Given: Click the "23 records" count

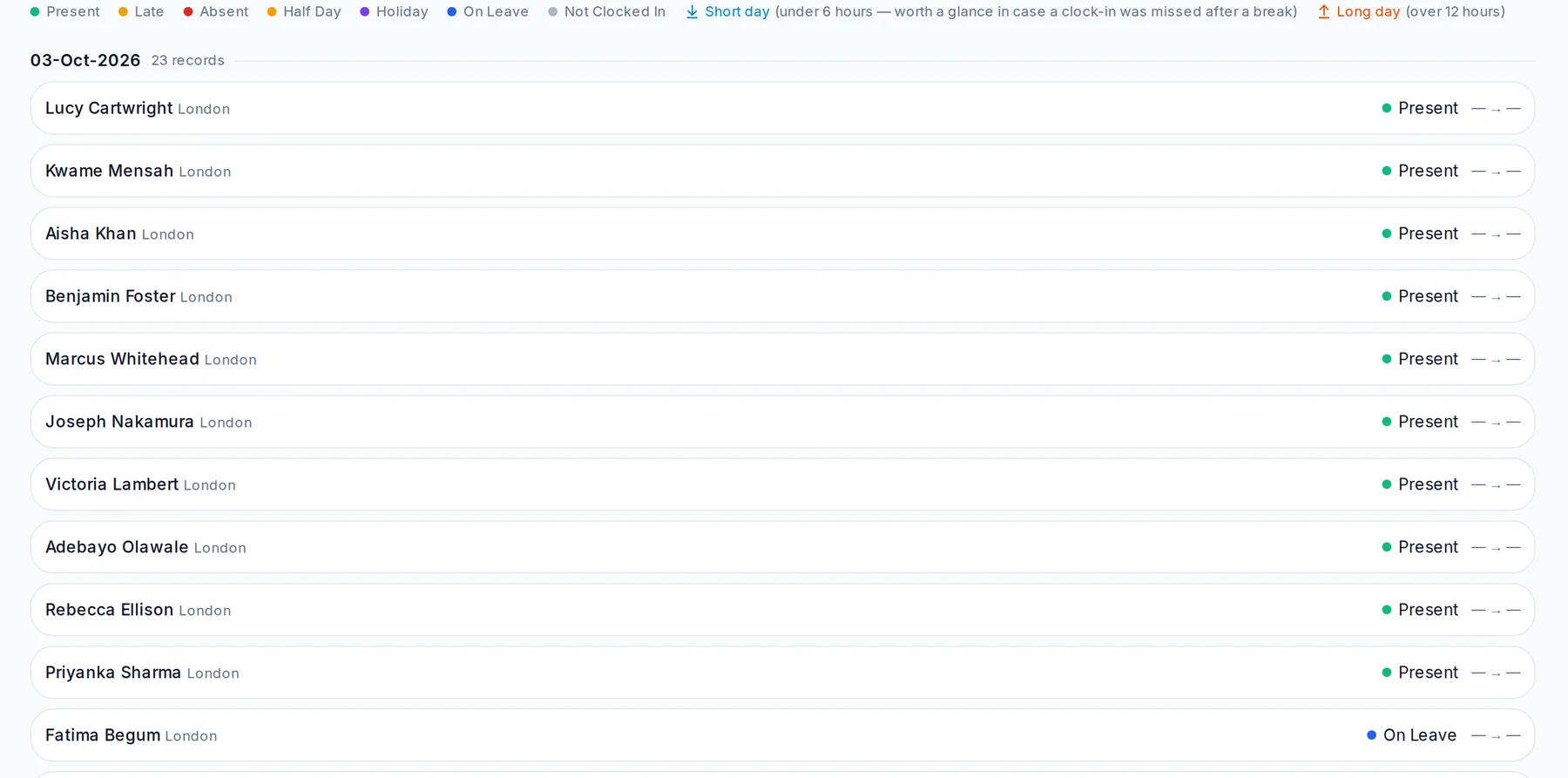Looking at the screenshot, I should 188,61.
